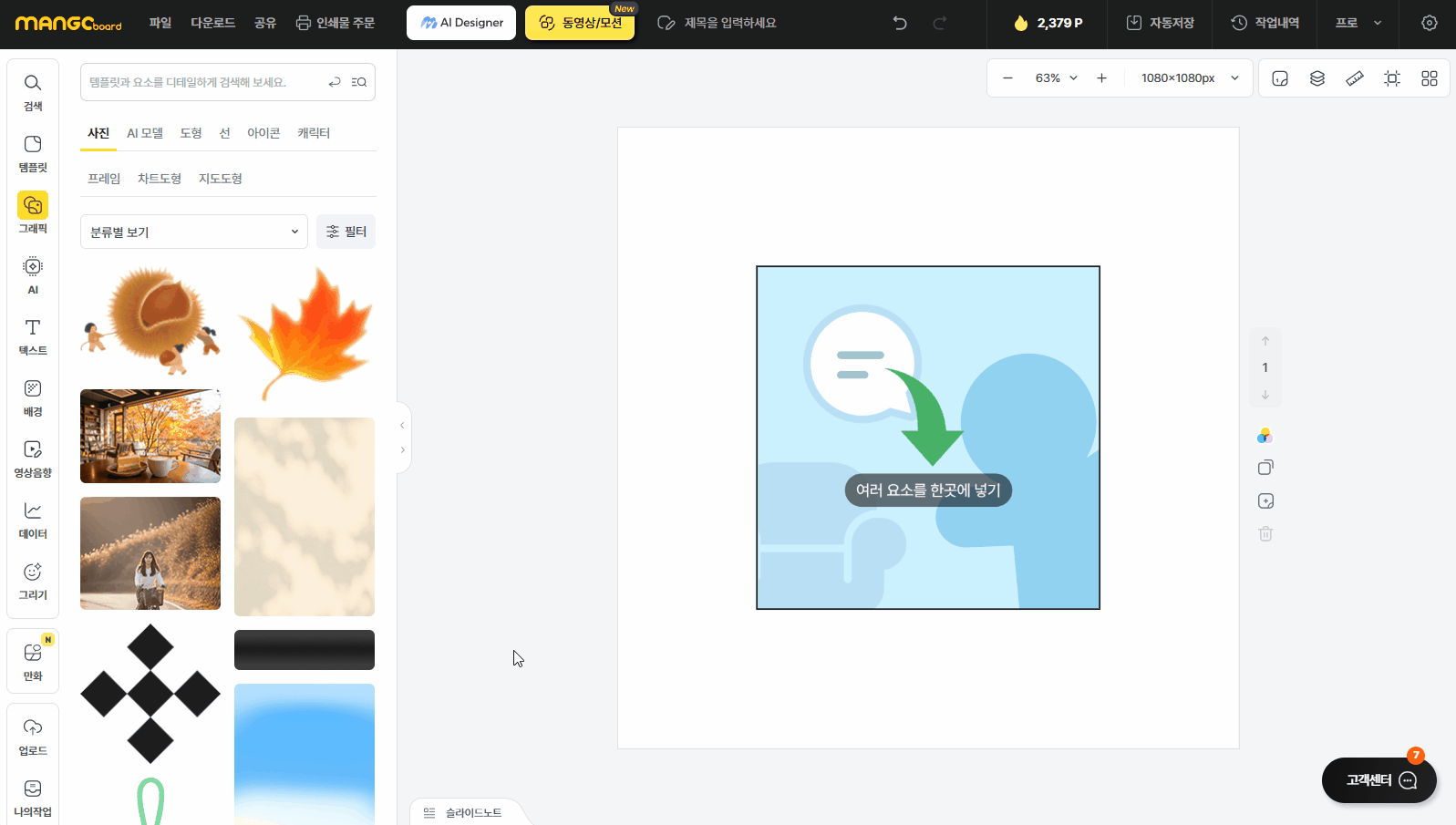Open the 템플릿 templates panel

[33, 153]
